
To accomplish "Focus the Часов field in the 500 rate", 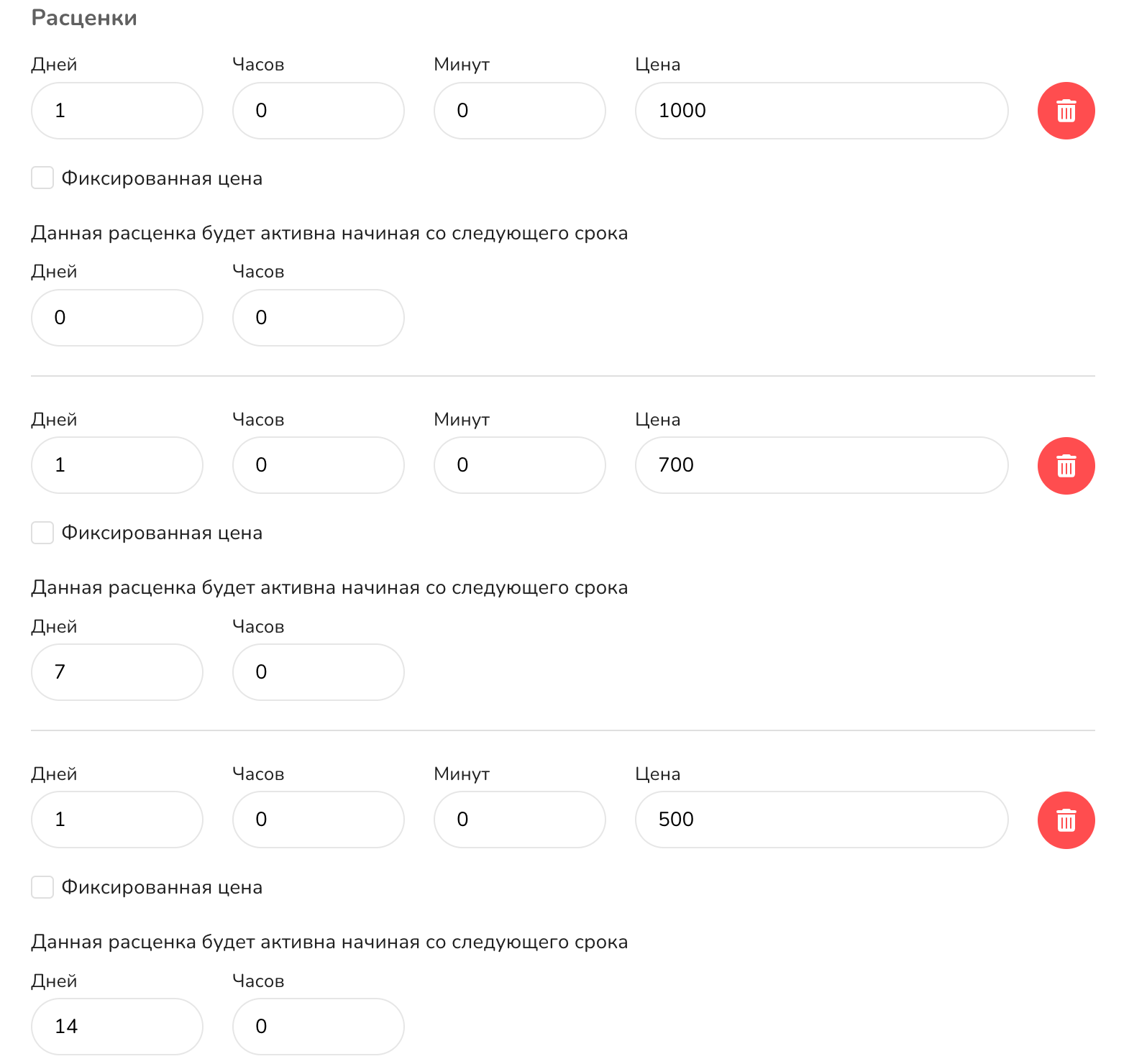I will (x=319, y=820).
